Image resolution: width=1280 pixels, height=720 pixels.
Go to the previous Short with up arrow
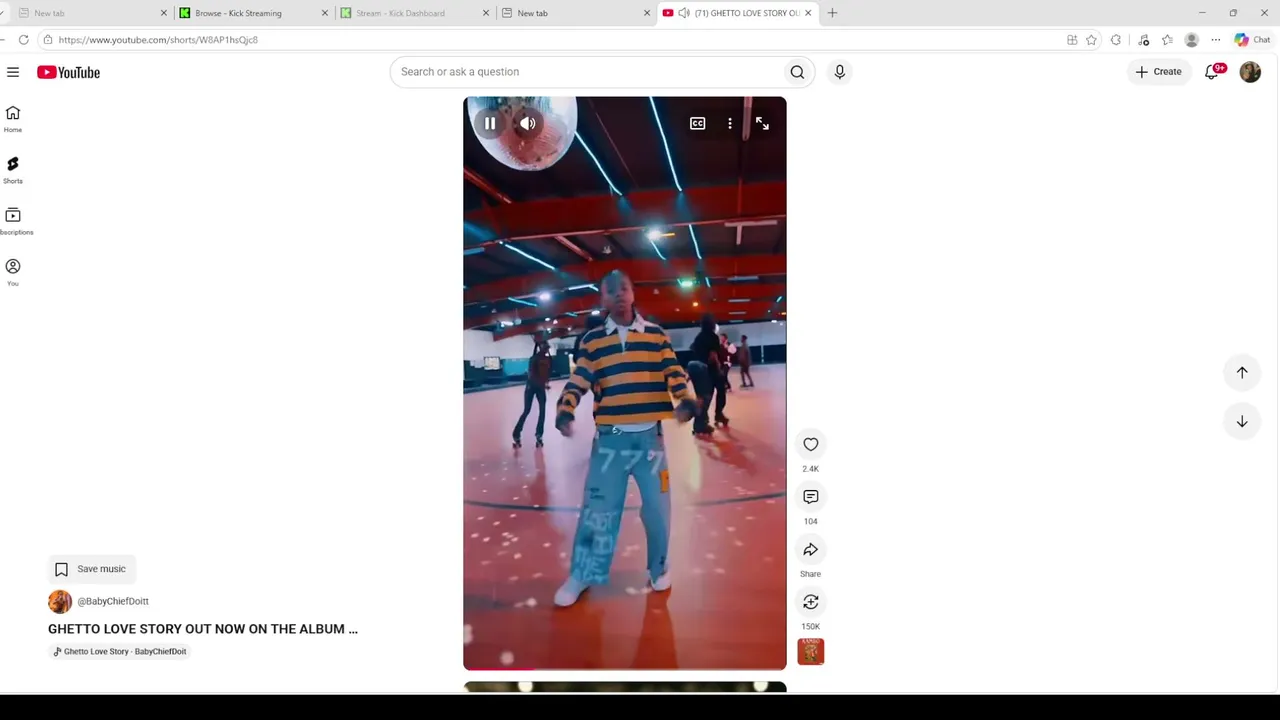pyautogui.click(x=1242, y=372)
